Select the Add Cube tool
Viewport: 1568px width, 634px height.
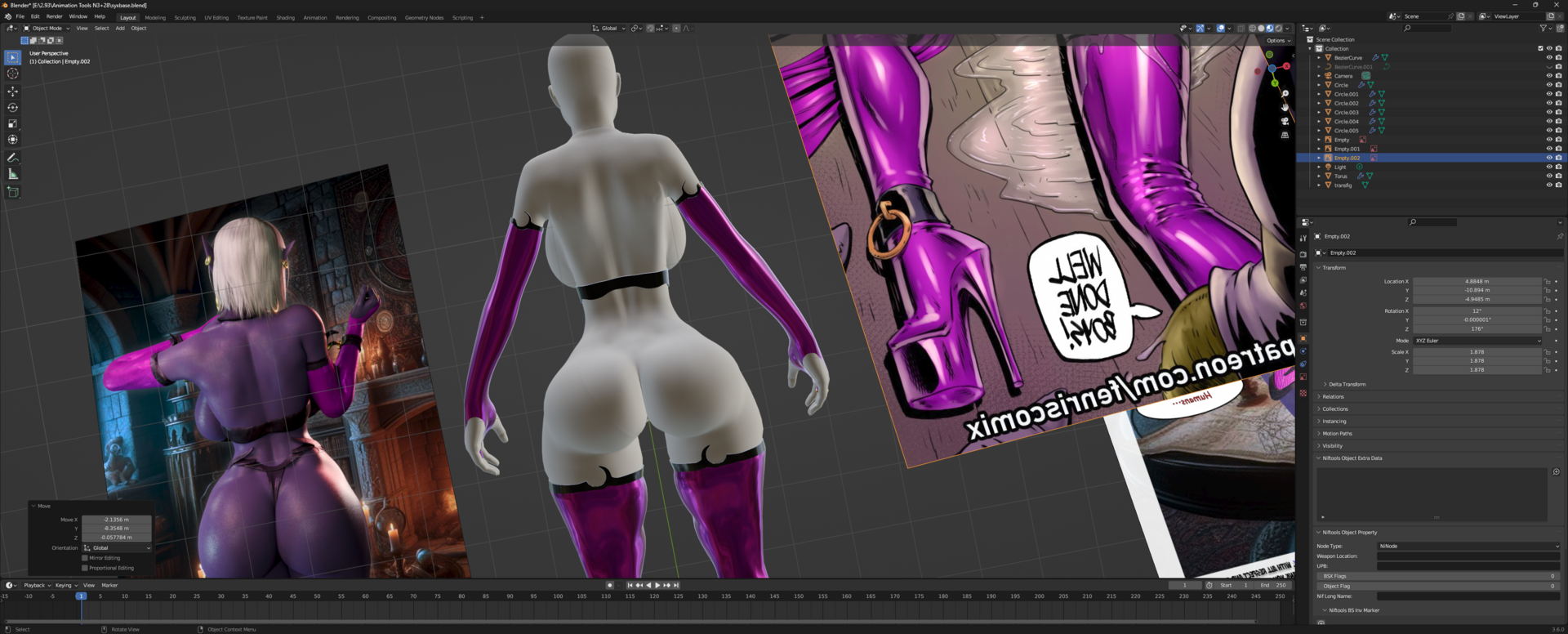12,192
